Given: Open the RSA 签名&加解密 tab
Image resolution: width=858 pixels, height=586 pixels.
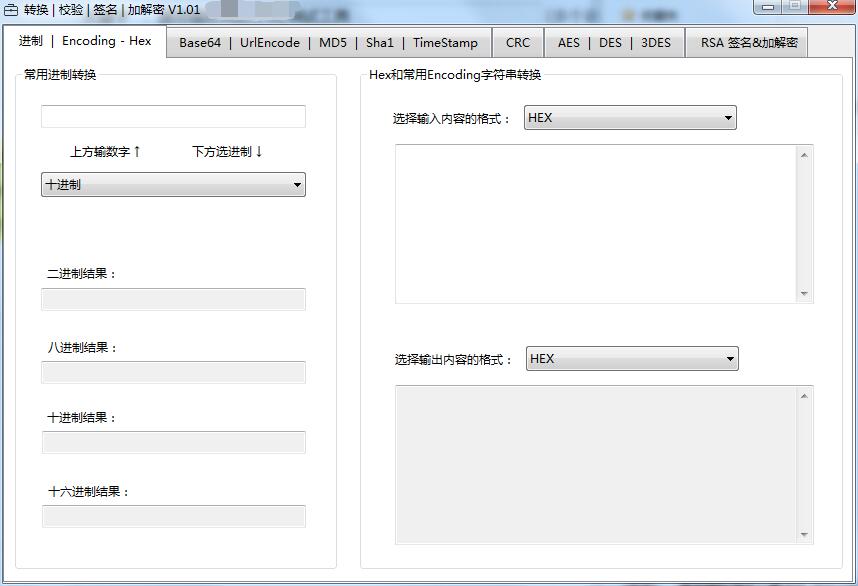Looking at the screenshot, I should (746, 43).
